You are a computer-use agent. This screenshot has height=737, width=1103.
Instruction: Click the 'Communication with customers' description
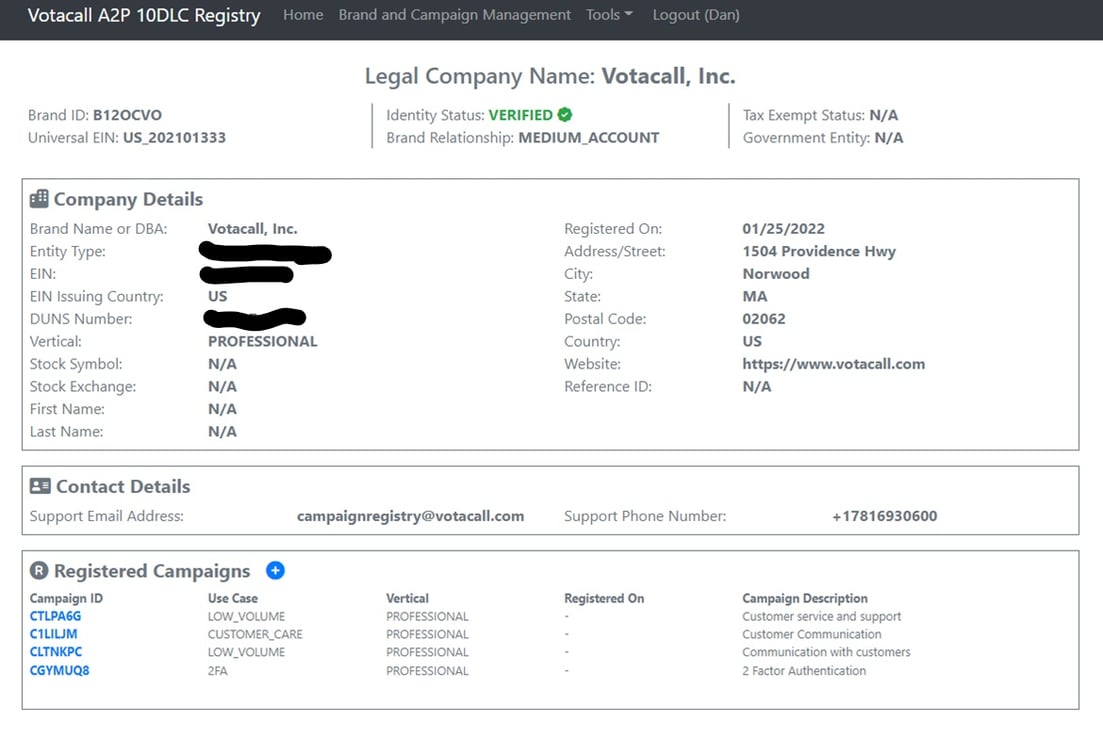tap(827, 653)
